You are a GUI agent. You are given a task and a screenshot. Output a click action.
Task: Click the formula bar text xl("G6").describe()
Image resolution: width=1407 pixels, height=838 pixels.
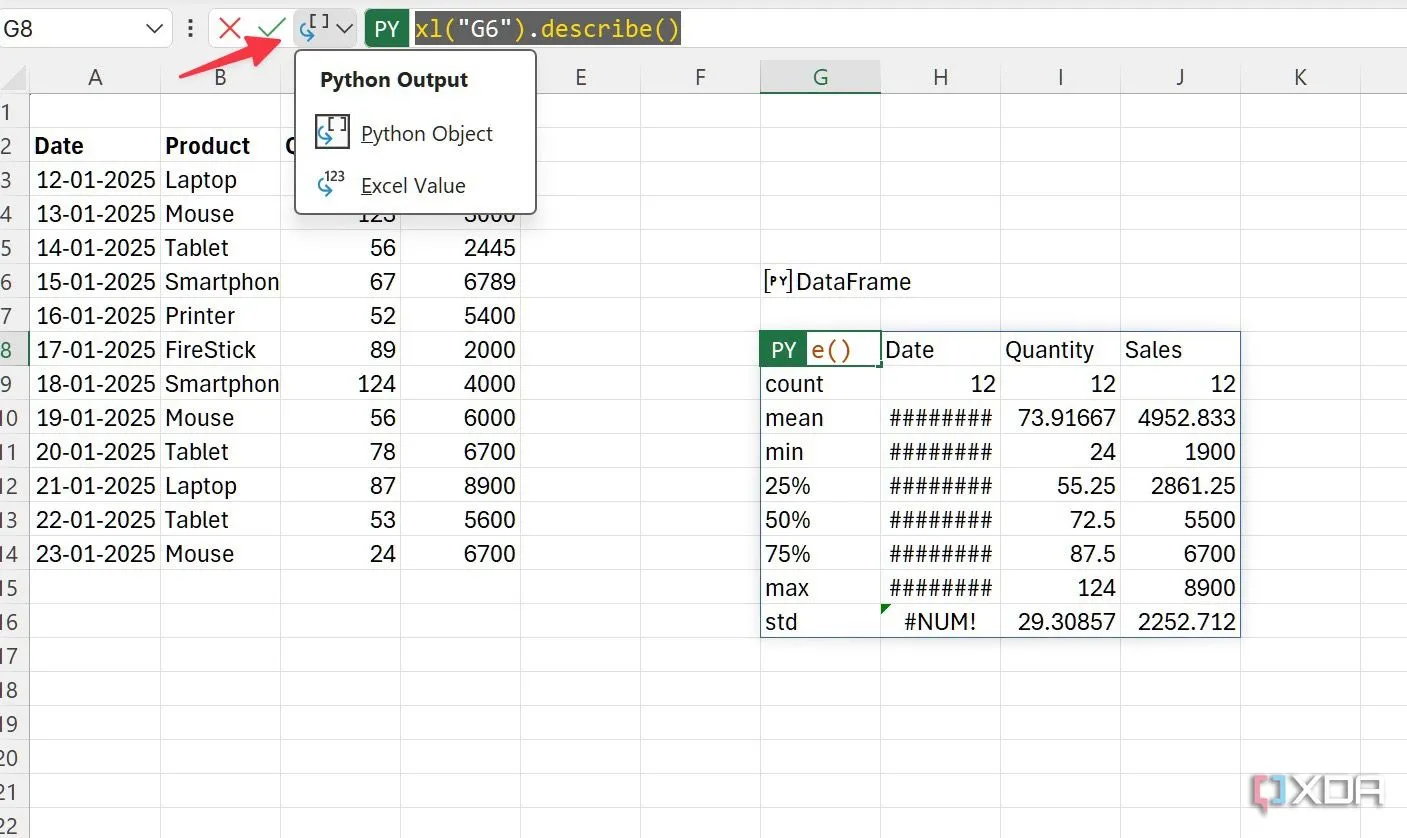548,29
